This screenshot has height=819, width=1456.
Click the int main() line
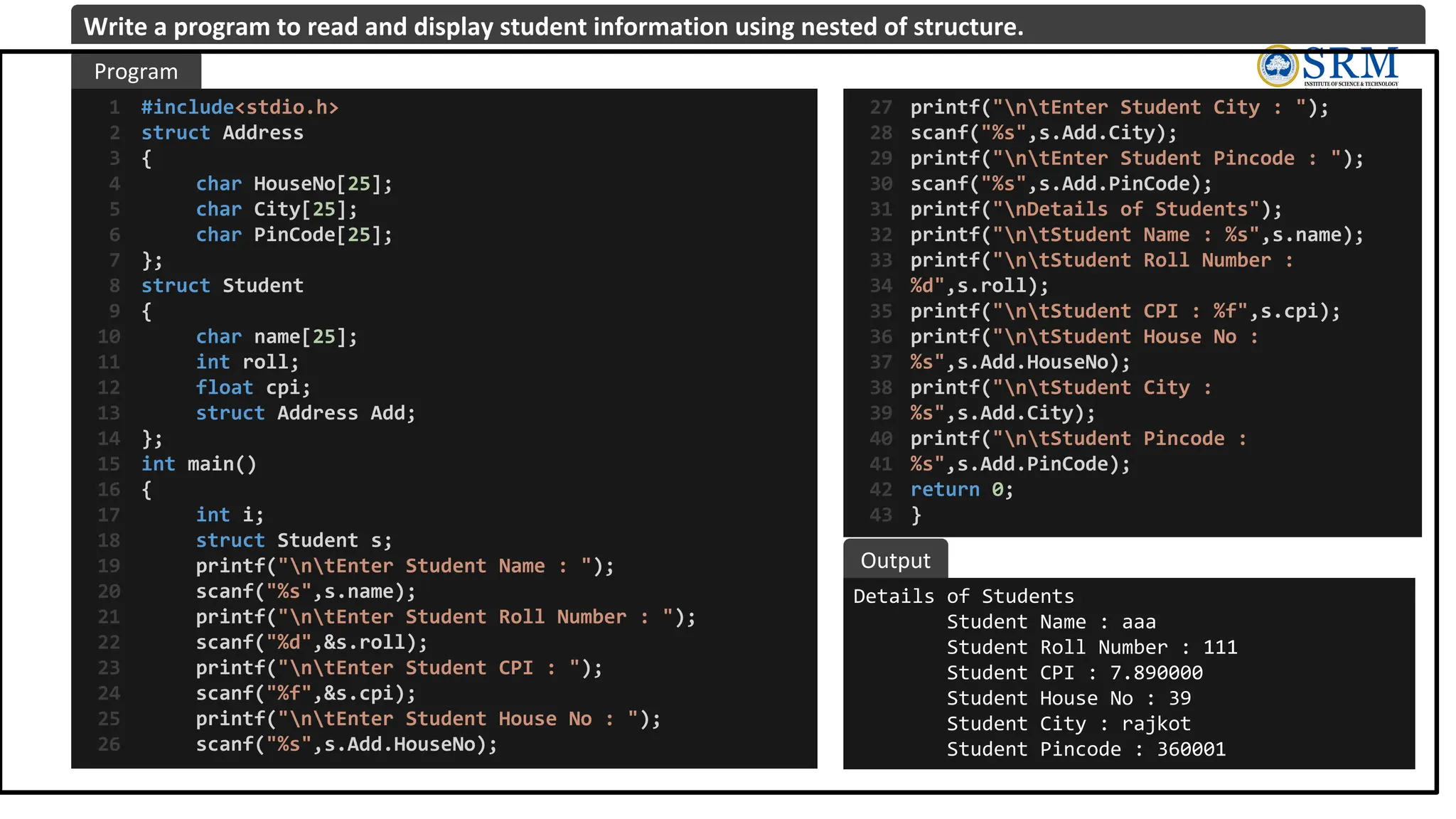(198, 464)
